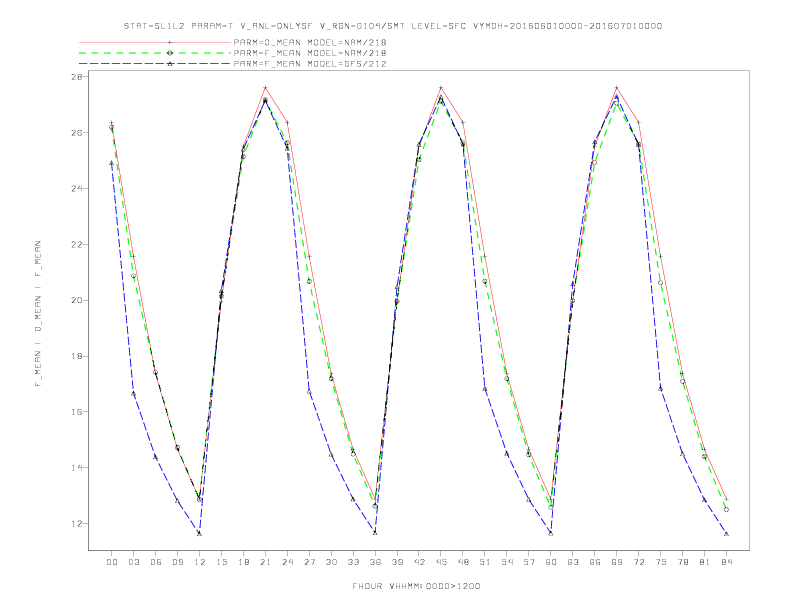Click x-axis forecast hour label 33

[x=353, y=562]
